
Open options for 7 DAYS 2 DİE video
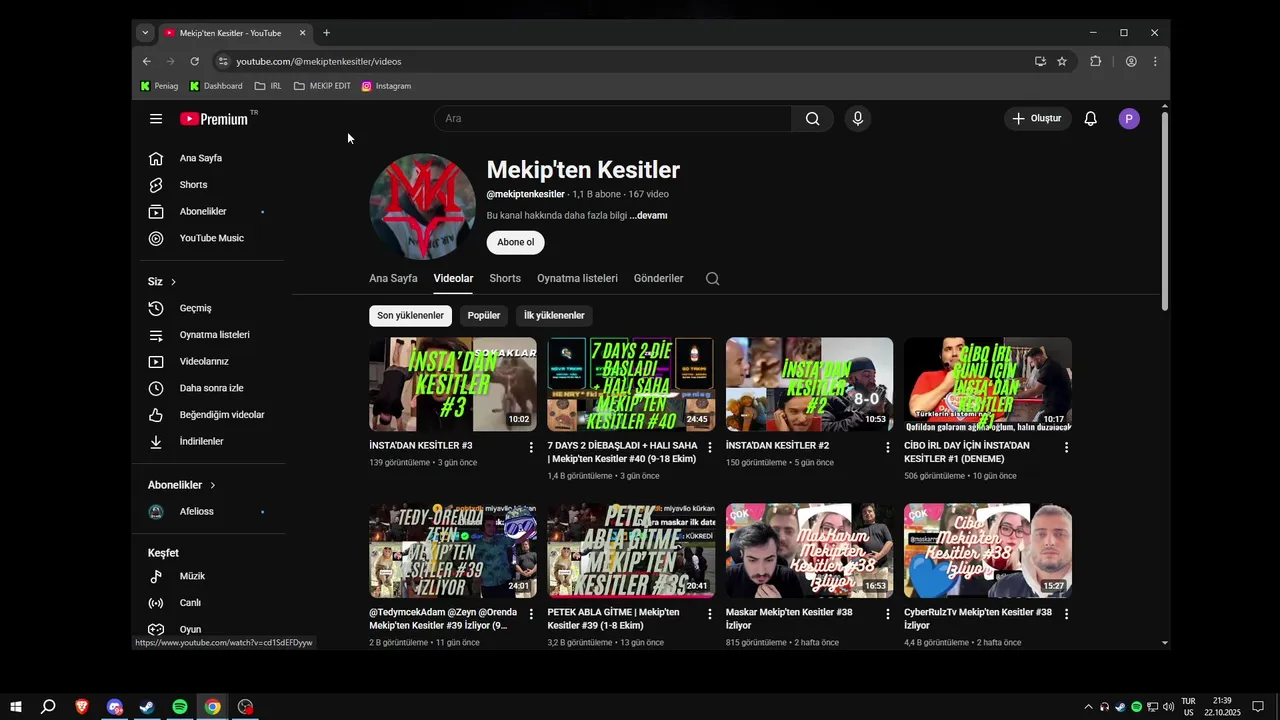click(710, 447)
